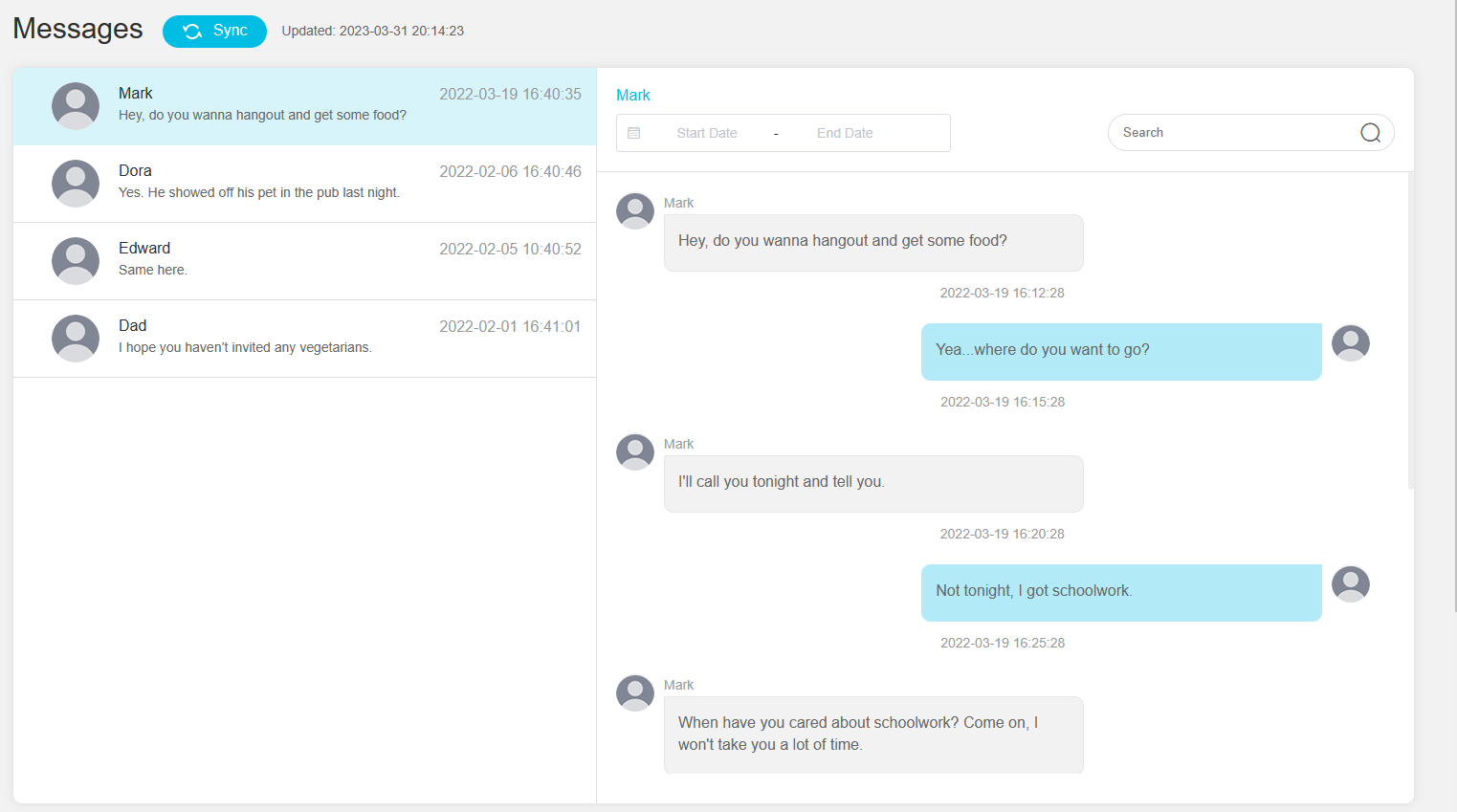This screenshot has width=1457, height=812.
Task: Click the 'Yea...where do you want to go?' bubble
Action: pyautogui.click(x=1120, y=351)
